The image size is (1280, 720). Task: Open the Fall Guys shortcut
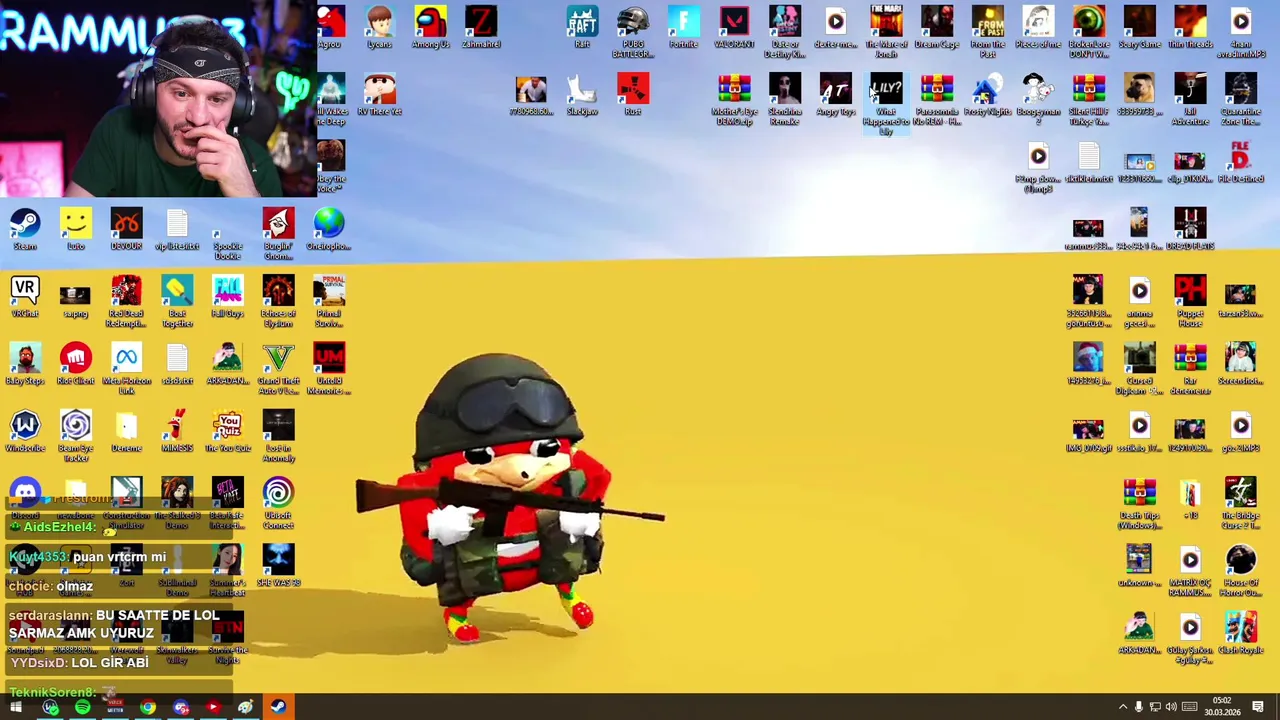(228, 297)
